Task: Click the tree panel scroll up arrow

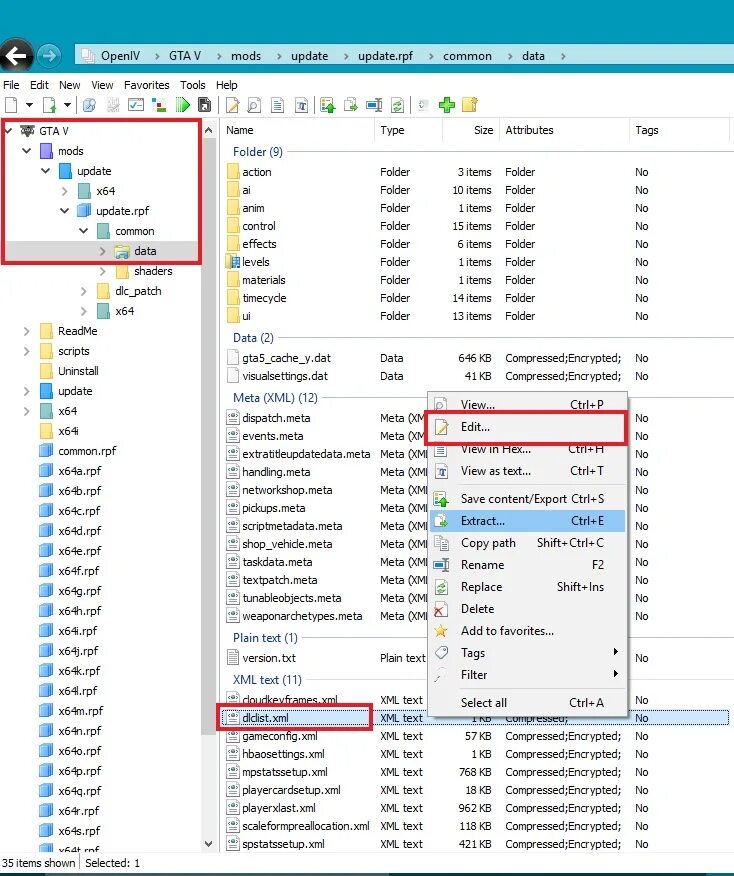Action: click(208, 131)
